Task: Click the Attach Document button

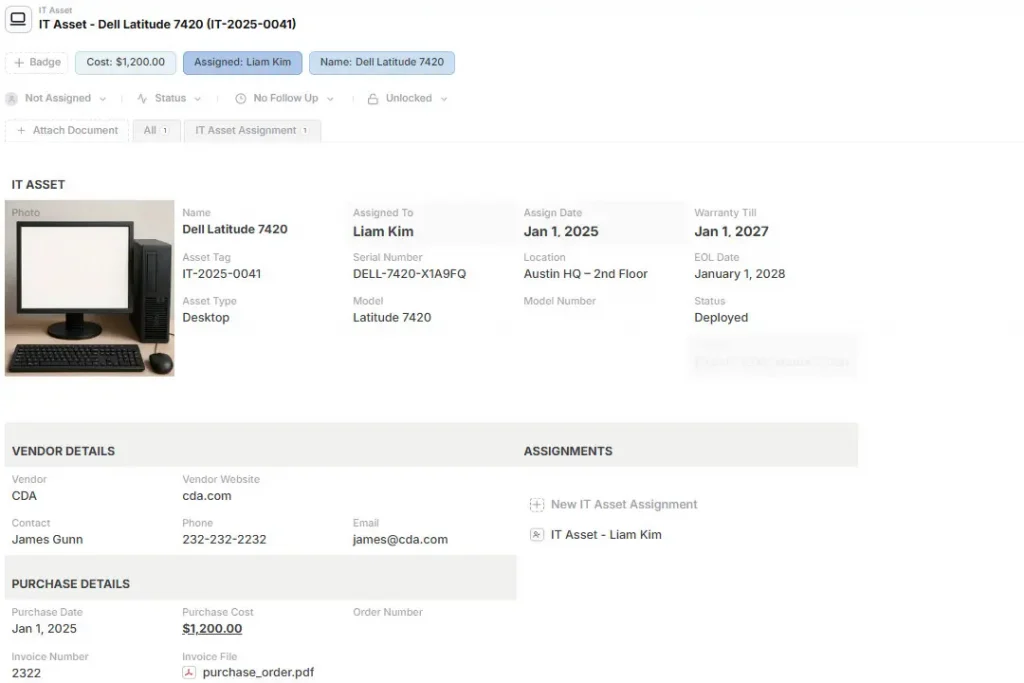Action: click(x=67, y=130)
